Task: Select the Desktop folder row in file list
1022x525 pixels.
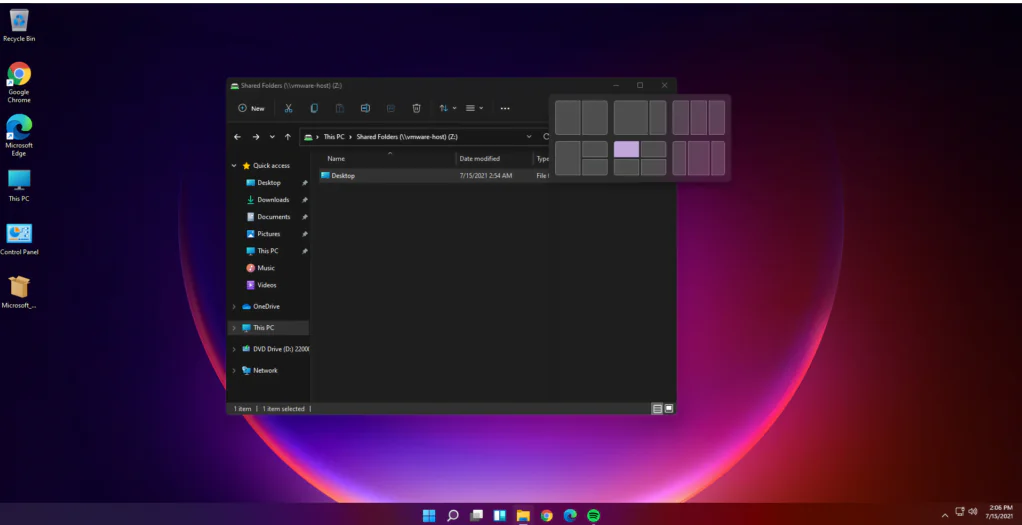Action: click(x=435, y=175)
